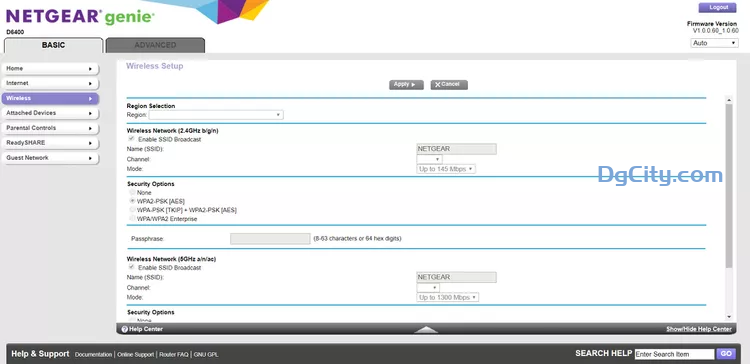
Task: Click arrow icon on Home menu item
Action: click(x=90, y=69)
